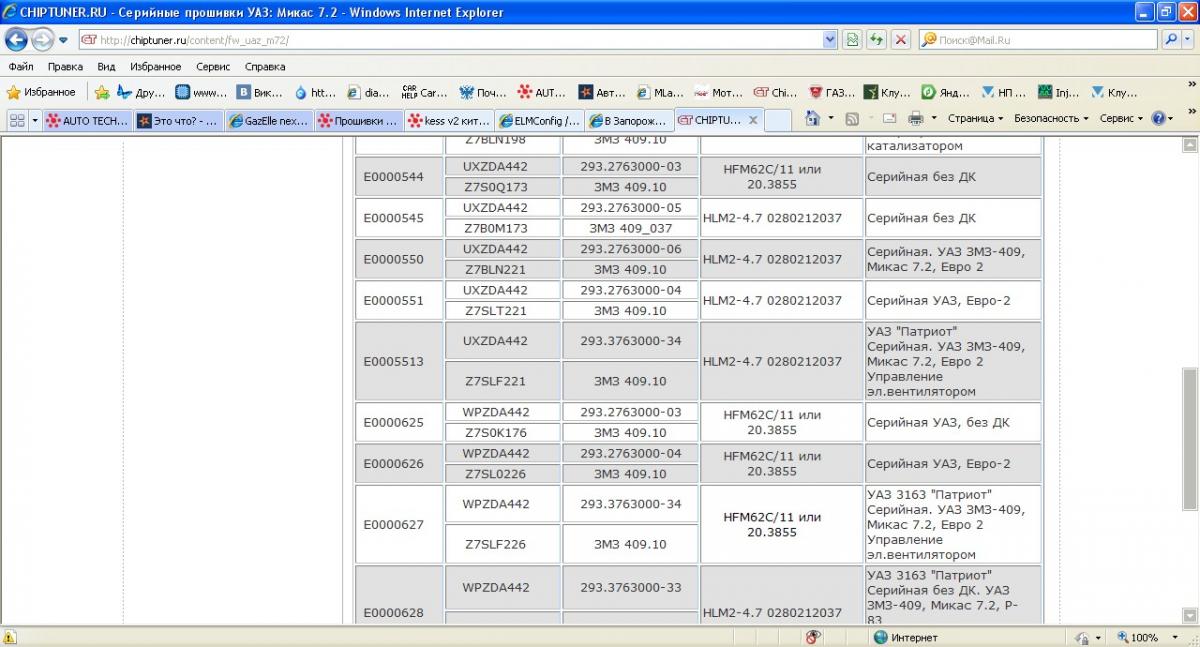Screen dimensions: 1200x647
Task: Open the Янд... favorites bar link
Action: [x=946, y=92]
